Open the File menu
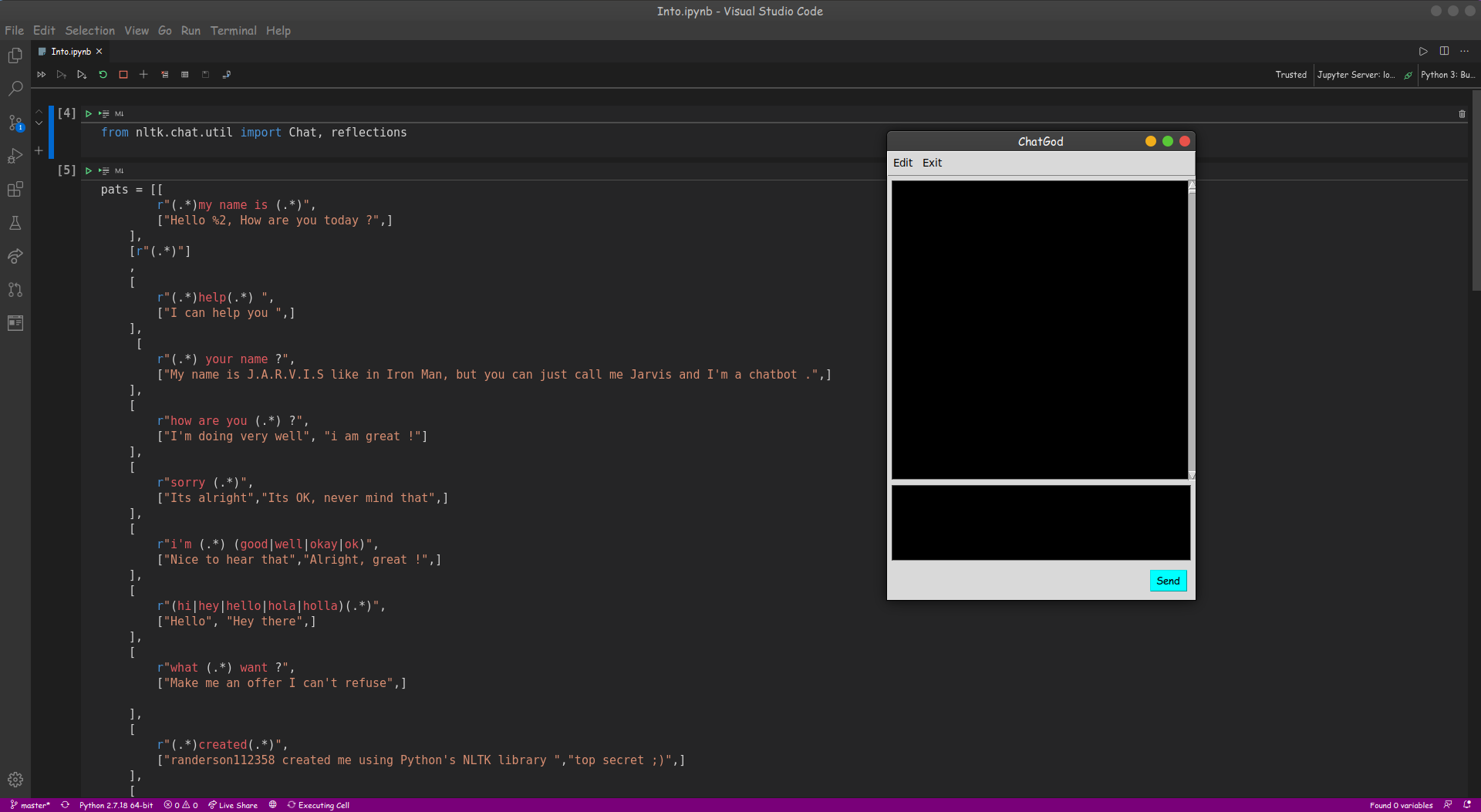The image size is (1481, 812). coord(14,31)
